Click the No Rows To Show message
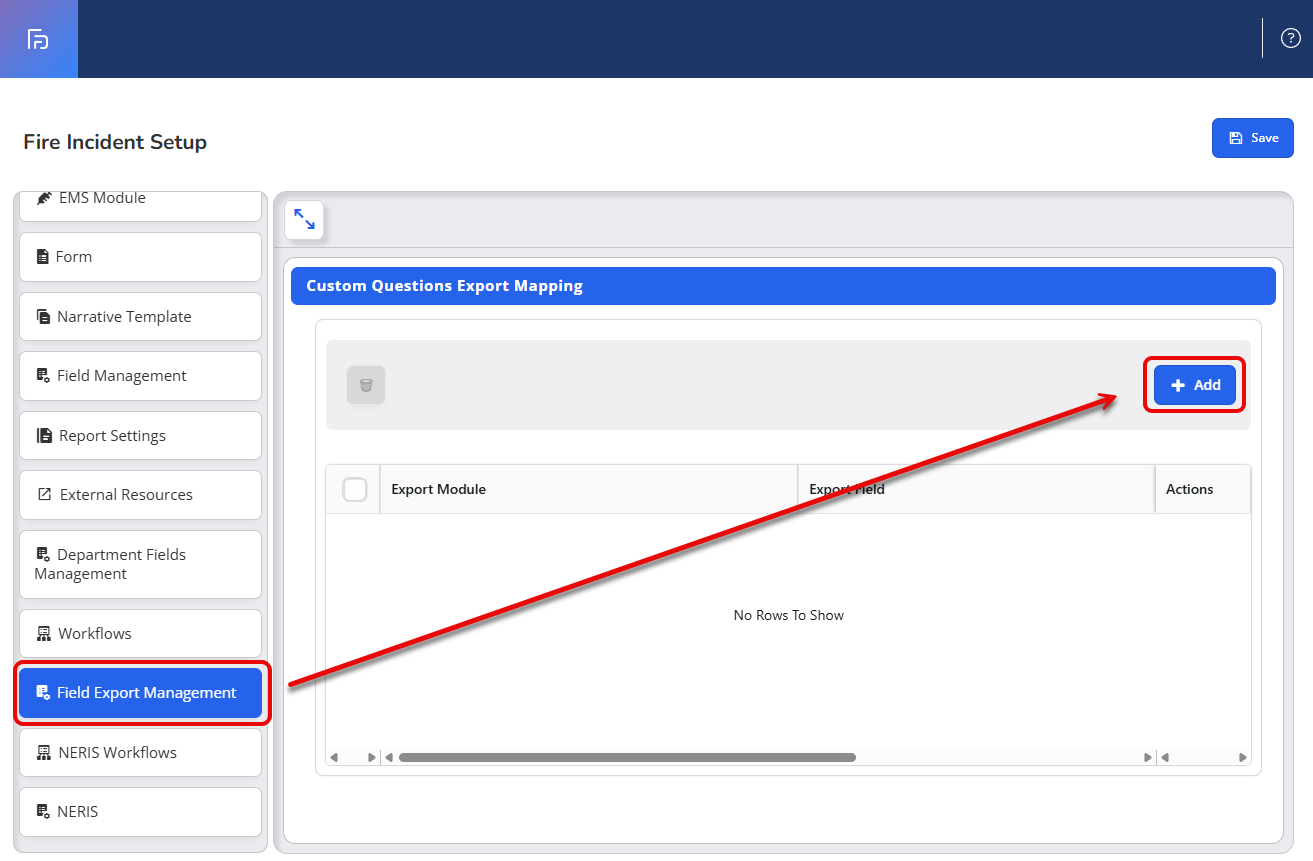1313x861 pixels. pos(789,615)
